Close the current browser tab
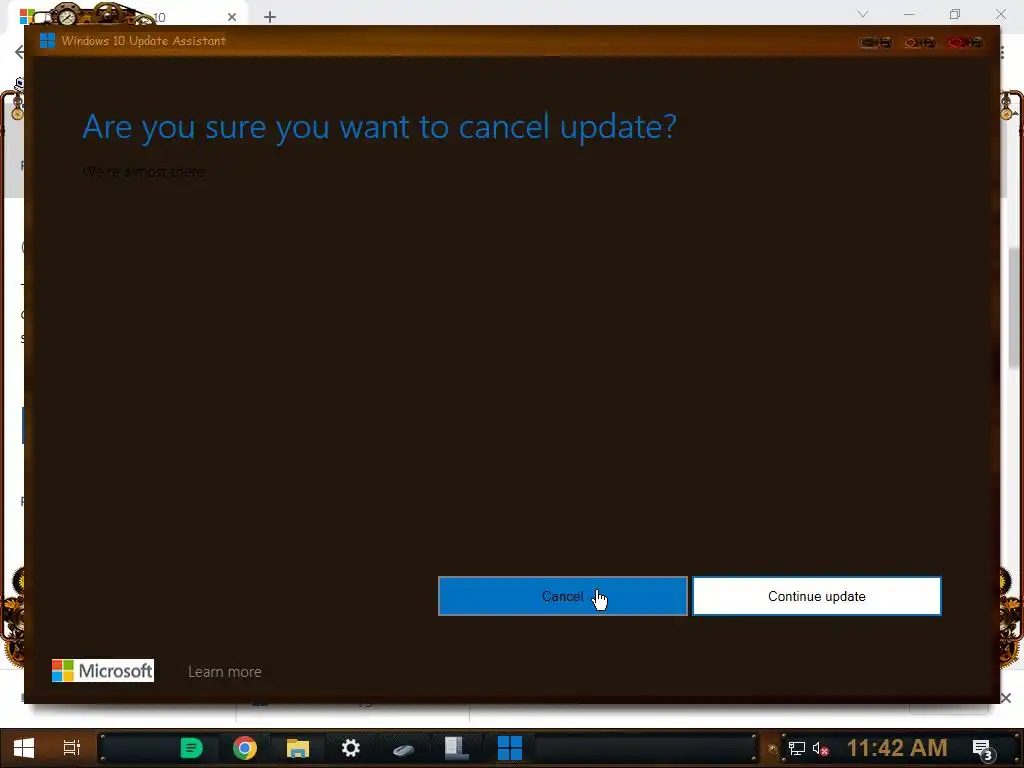 click(x=232, y=17)
